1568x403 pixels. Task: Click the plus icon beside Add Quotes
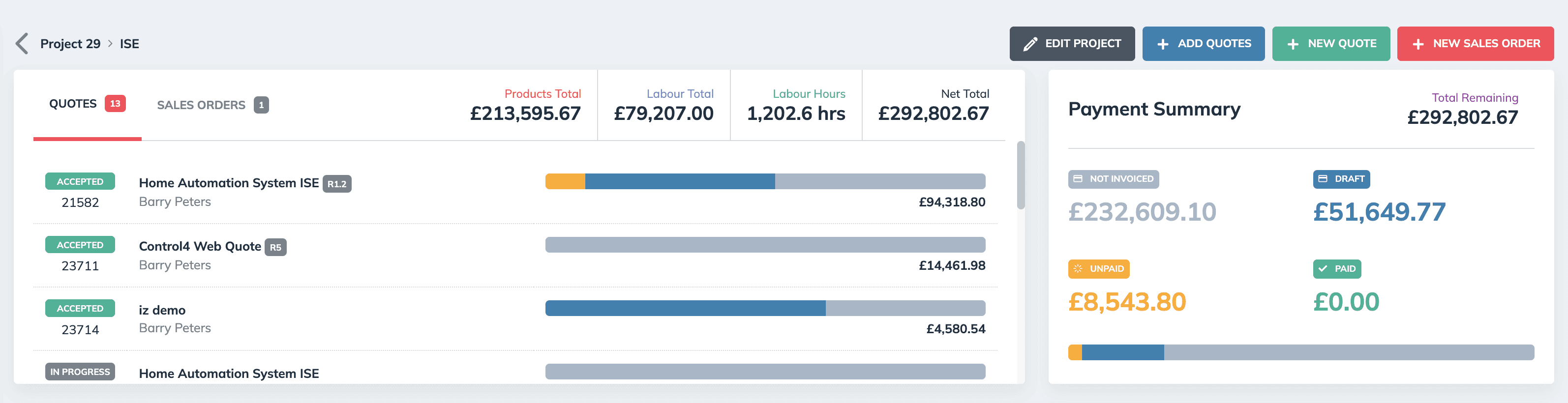[x=1164, y=43]
